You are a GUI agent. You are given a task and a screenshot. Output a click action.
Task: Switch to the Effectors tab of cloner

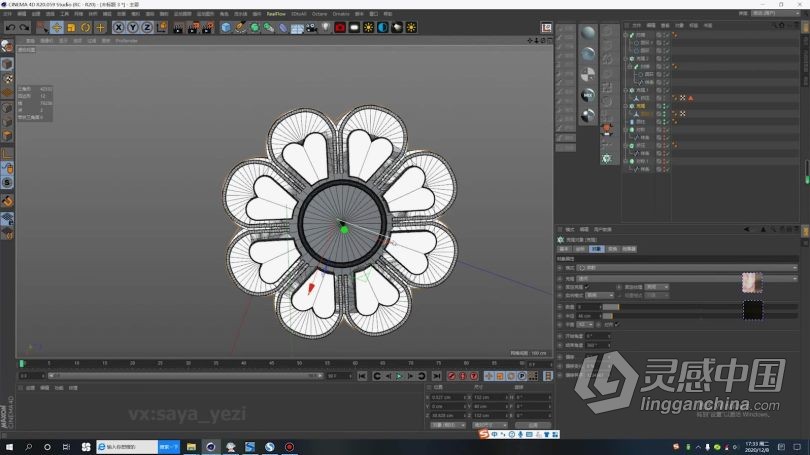pos(629,249)
